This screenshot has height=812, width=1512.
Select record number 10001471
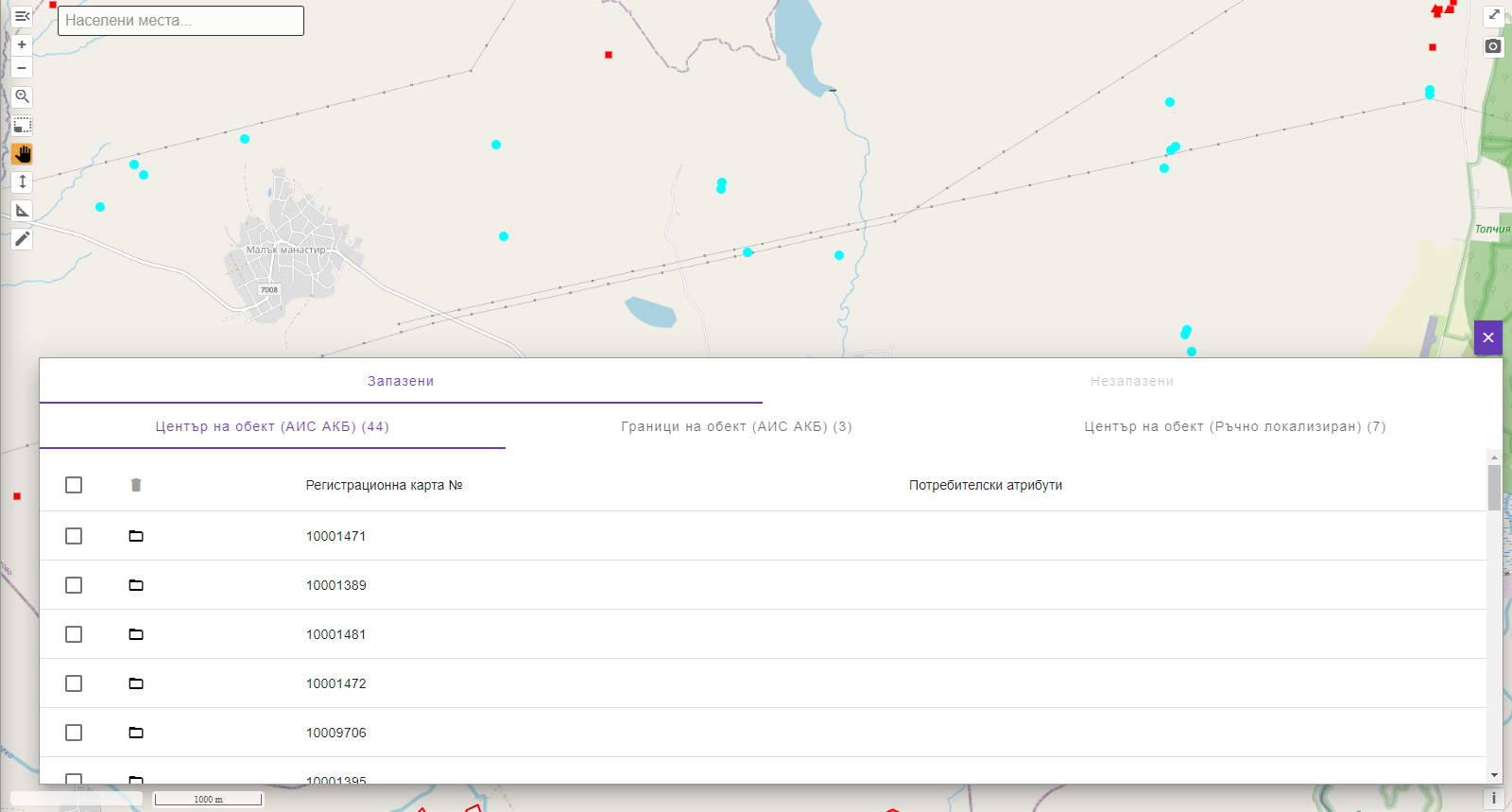coord(335,536)
